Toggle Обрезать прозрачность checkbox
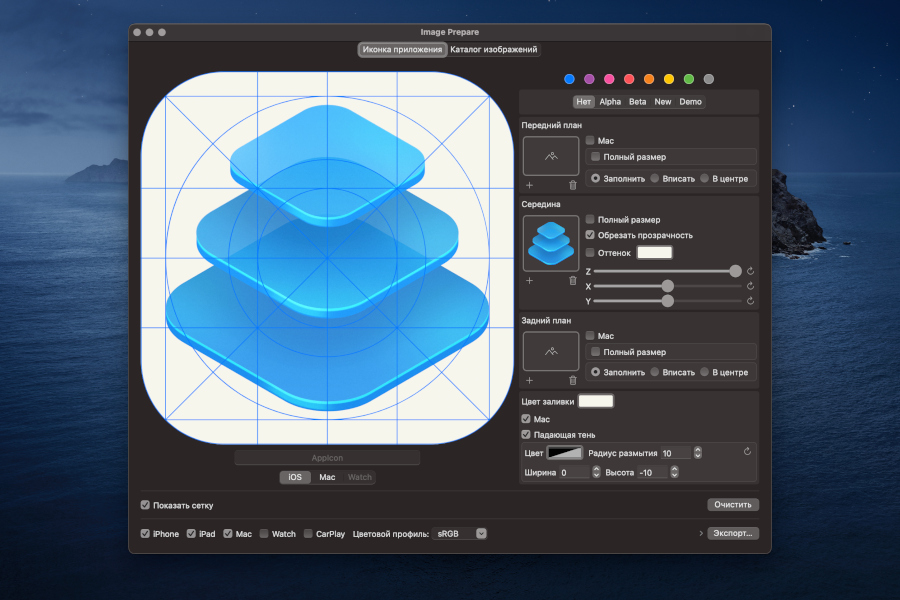 590,235
